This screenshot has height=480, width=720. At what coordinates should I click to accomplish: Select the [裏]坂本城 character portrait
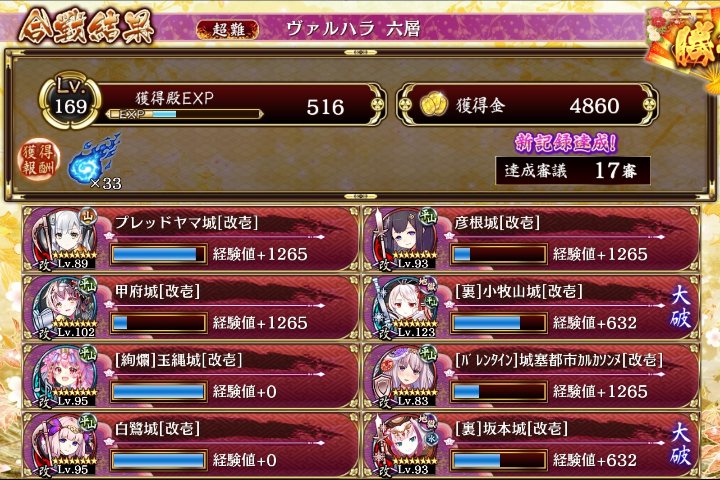(x=405, y=444)
